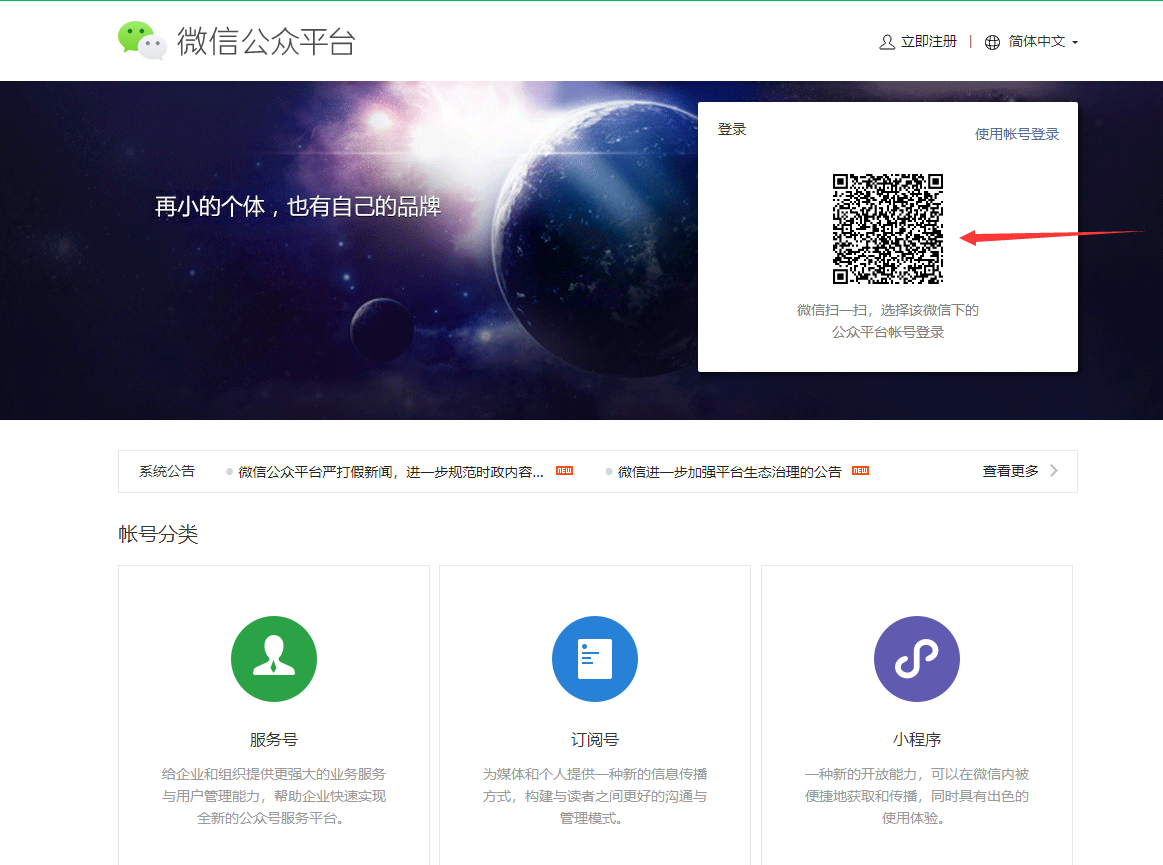The width and height of the screenshot is (1163, 865).
Task: Click the globe language icon
Action: click(992, 42)
